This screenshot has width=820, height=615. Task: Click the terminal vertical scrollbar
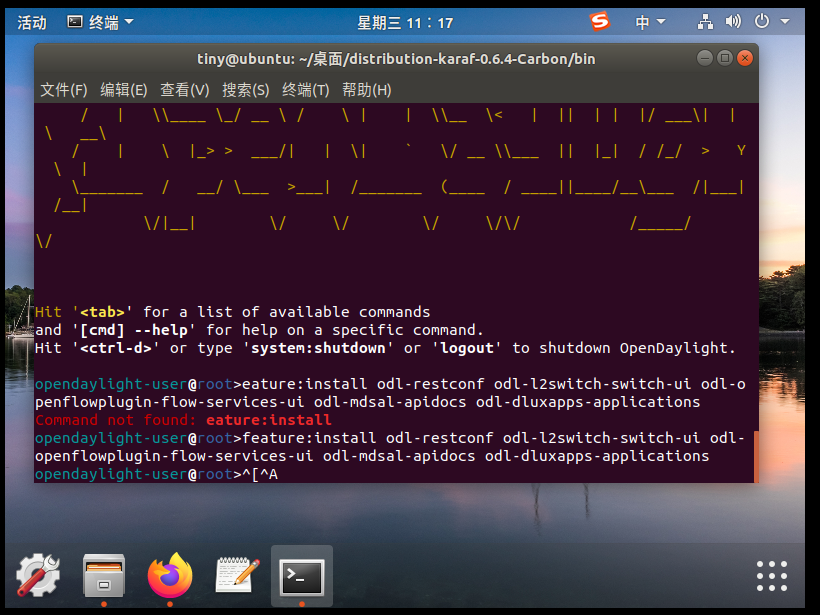pyautogui.click(x=756, y=456)
